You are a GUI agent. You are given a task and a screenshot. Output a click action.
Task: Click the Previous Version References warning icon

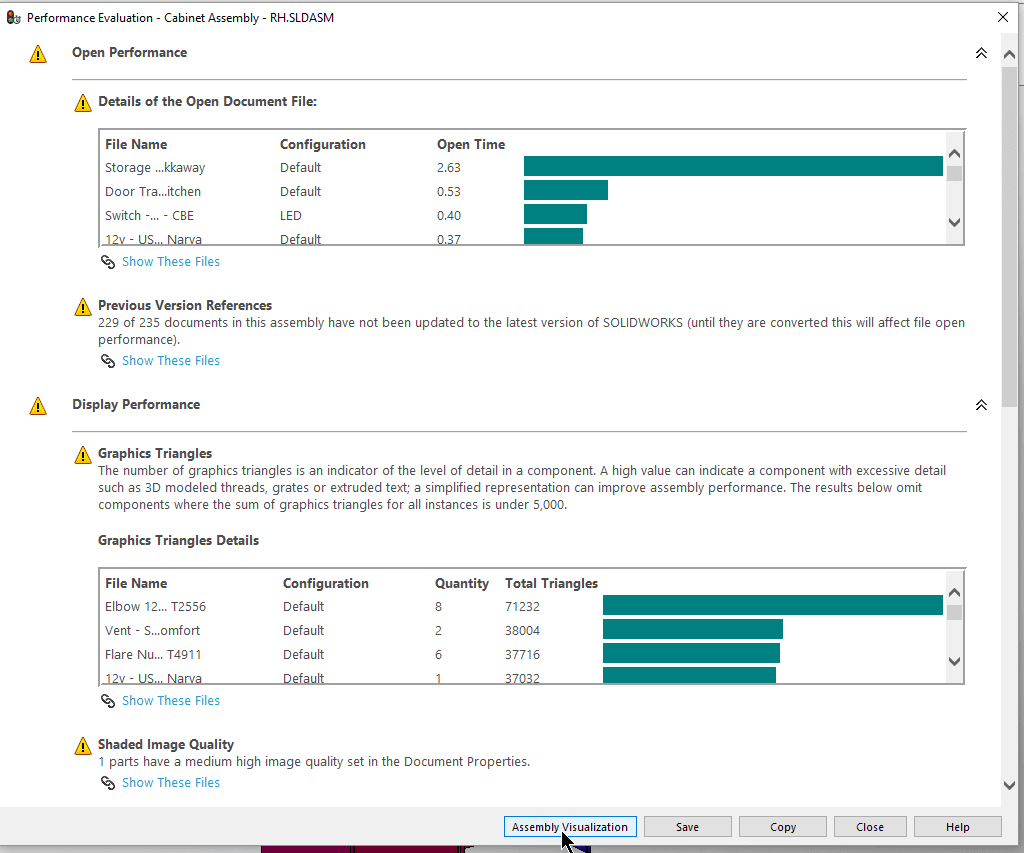(x=83, y=307)
